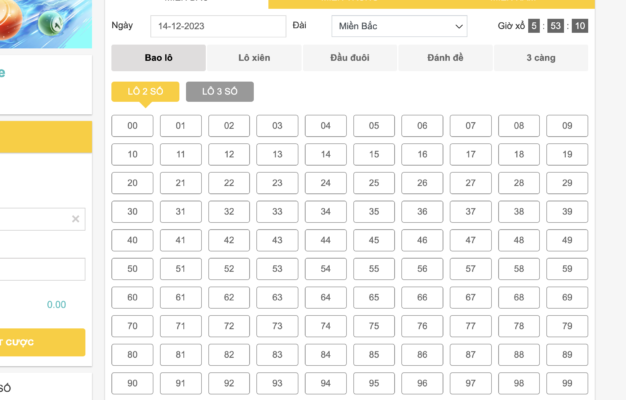Open the Miền Bắc station dropdown
Image resolution: width=626 pixels, height=400 pixels.
[x=398, y=26]
